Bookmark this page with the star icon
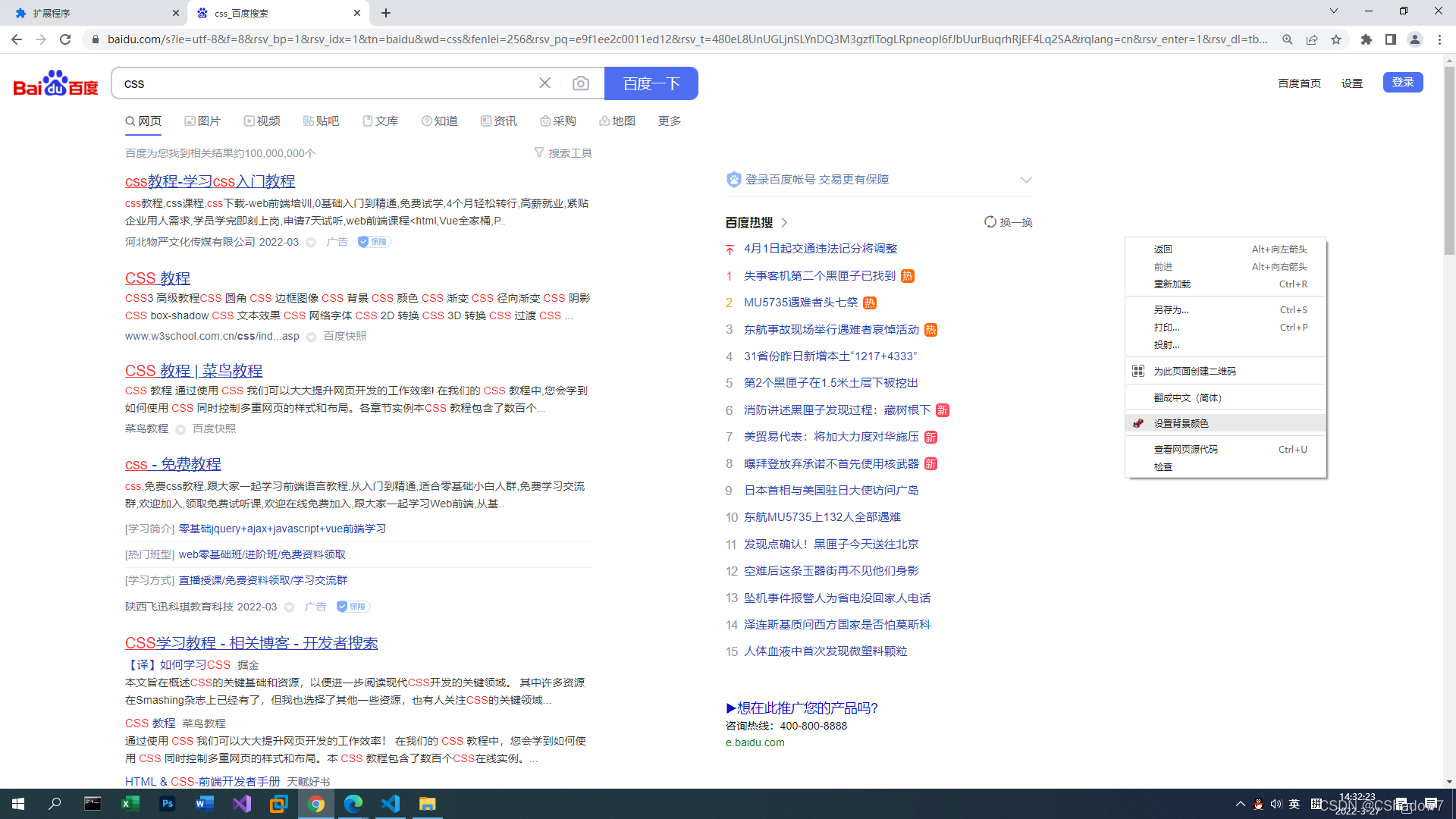Viewport: 1456px width, 819px height. (1336, 39)
